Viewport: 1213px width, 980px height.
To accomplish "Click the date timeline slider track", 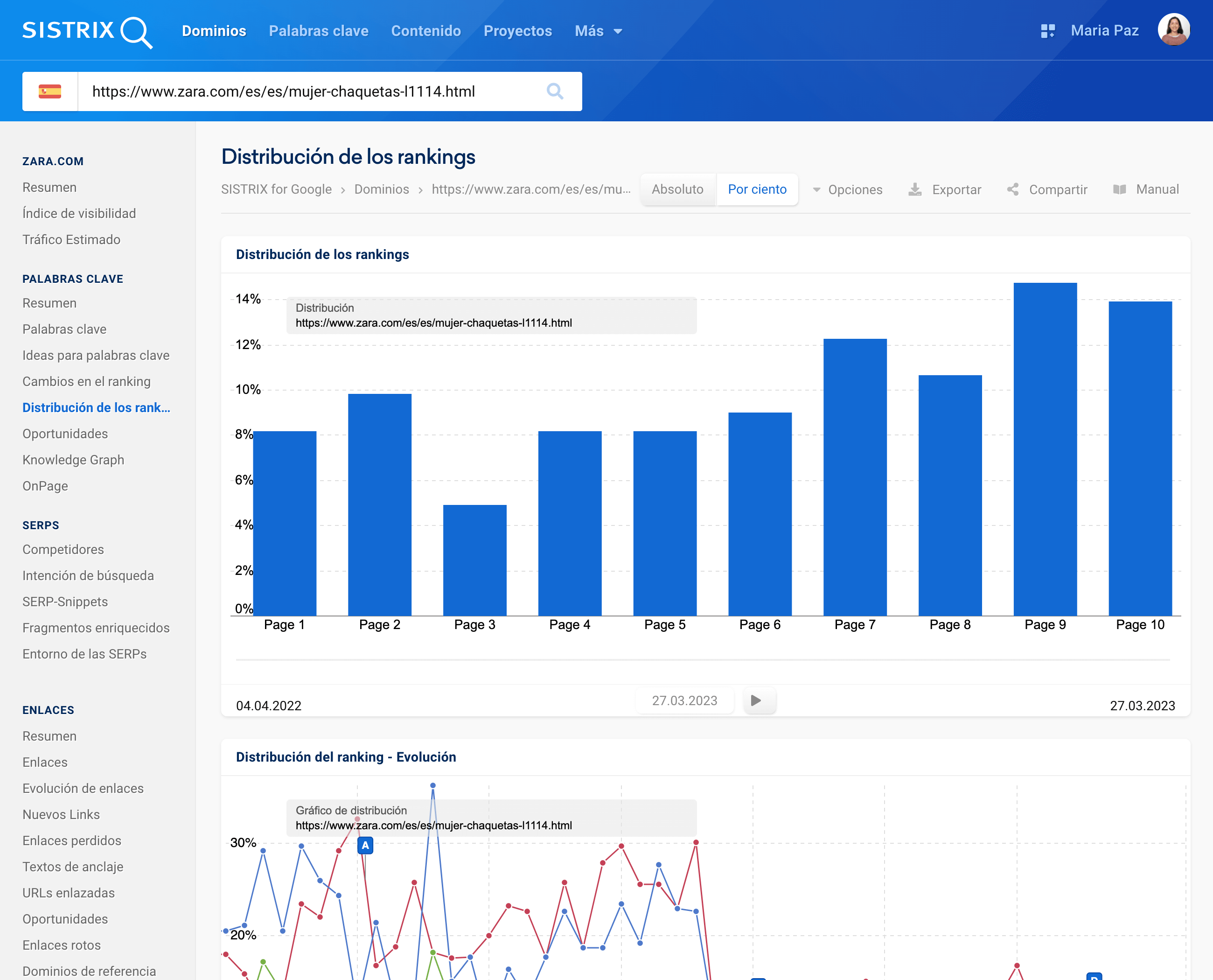I will point(702,659).
